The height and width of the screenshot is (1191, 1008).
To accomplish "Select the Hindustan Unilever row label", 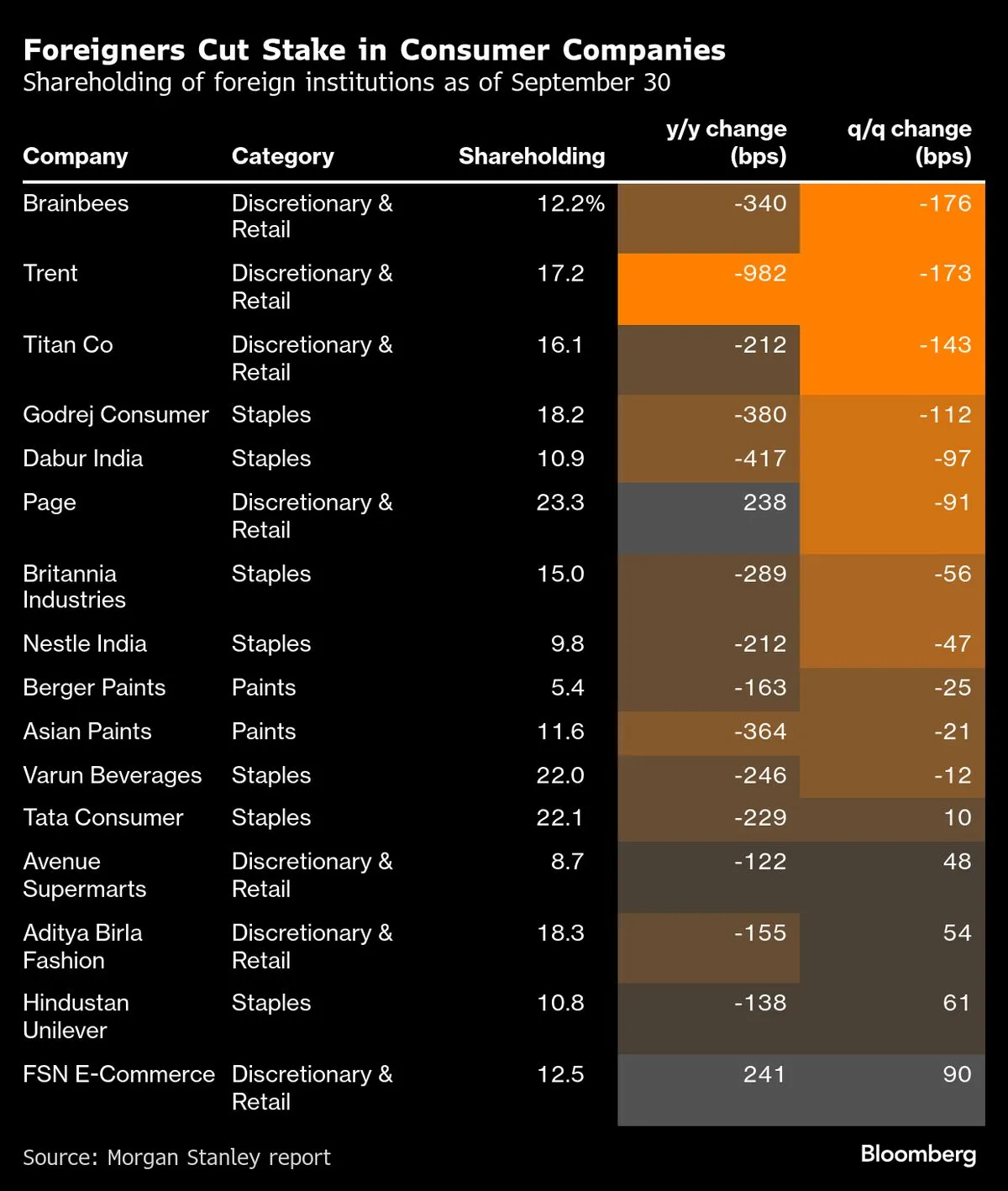I will click(76, 1016).
